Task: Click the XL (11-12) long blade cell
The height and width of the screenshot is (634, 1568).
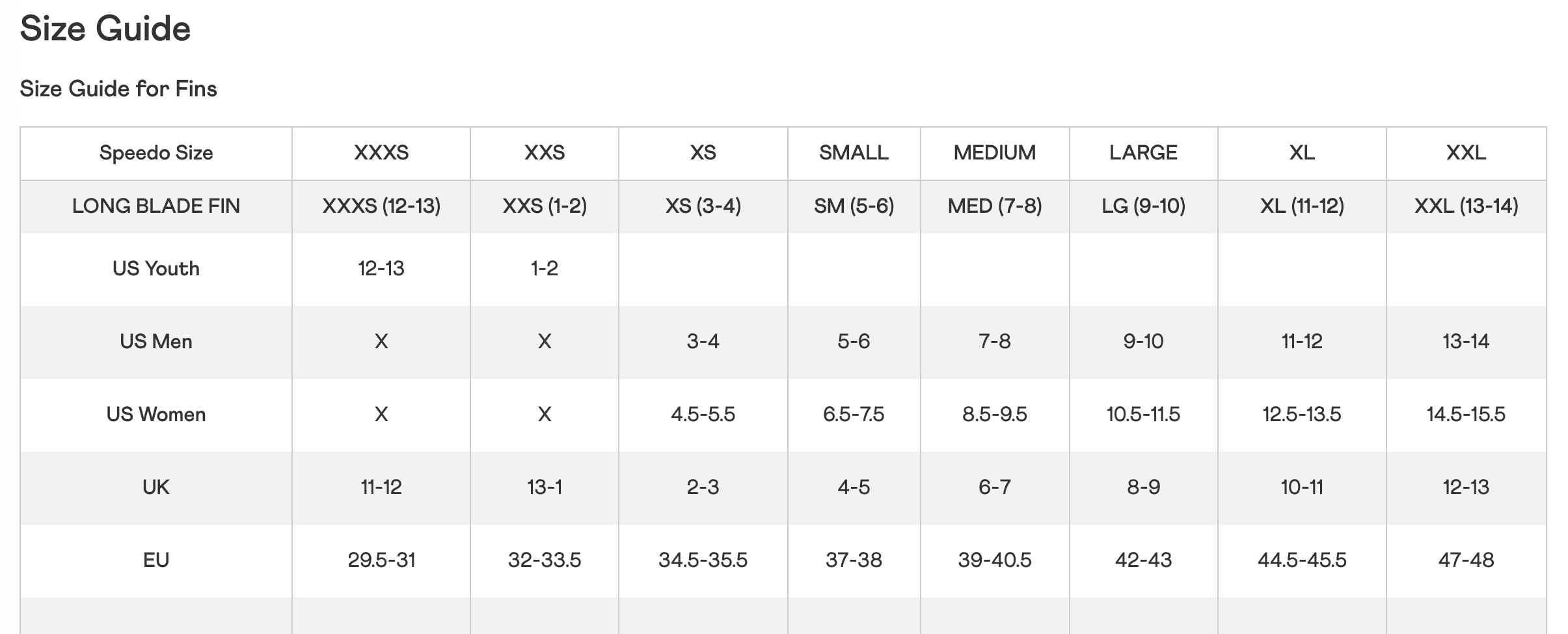Action: tap(1302, 206)
